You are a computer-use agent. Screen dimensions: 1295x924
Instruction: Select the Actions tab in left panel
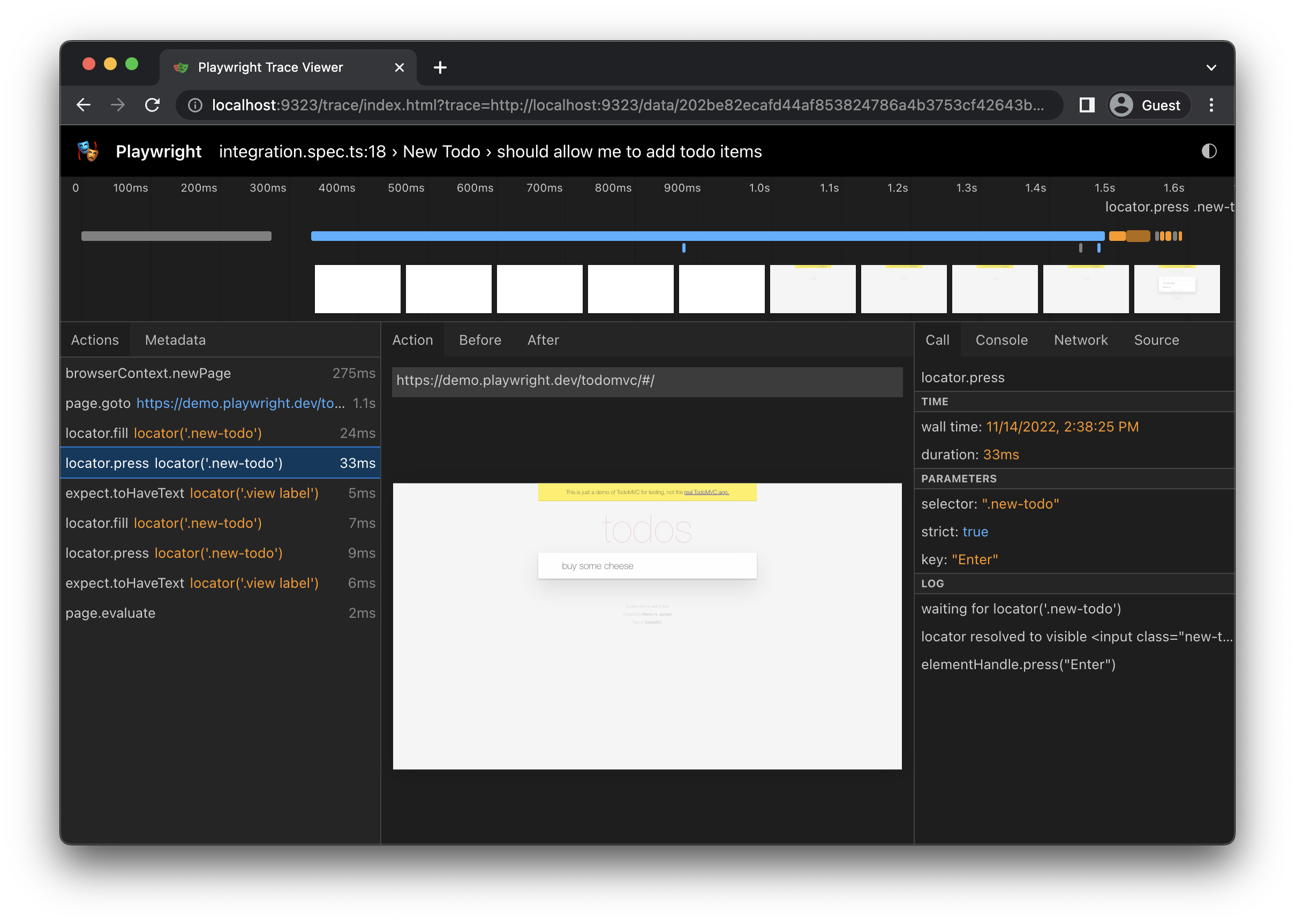click(94, 339)
